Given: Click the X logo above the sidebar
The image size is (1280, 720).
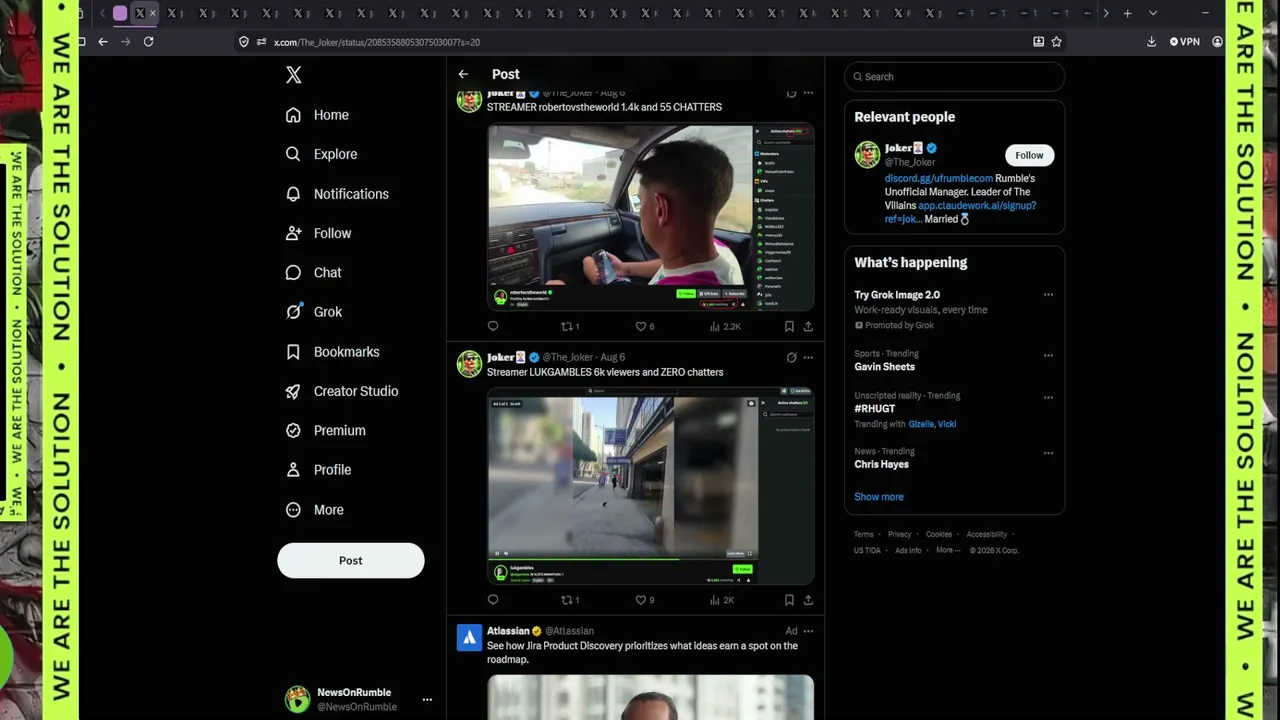Looking at the screenshot, I should pyautogui.click(x=293, y=75).
